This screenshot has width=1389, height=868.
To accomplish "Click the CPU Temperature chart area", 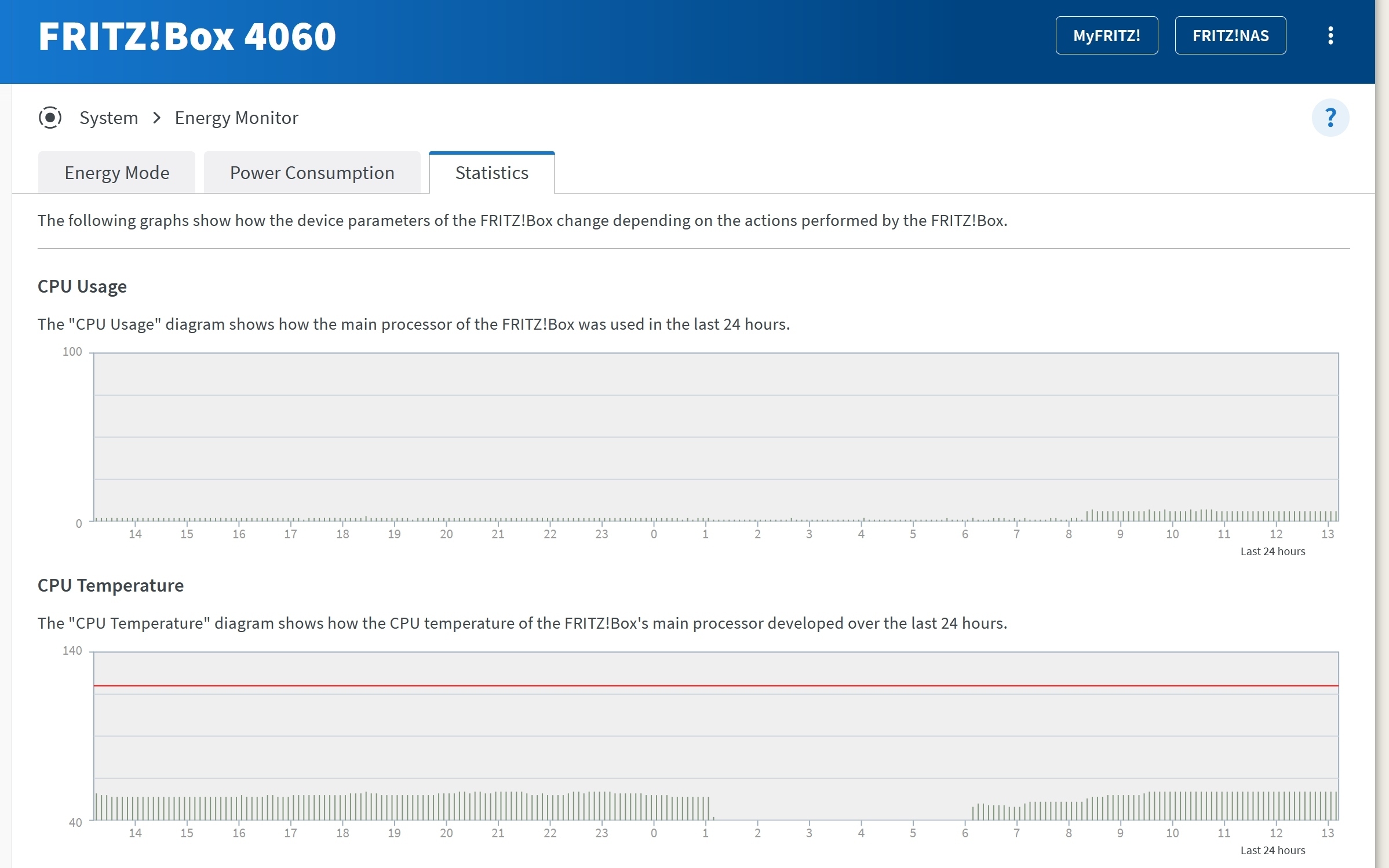I will tap(716, 736).
